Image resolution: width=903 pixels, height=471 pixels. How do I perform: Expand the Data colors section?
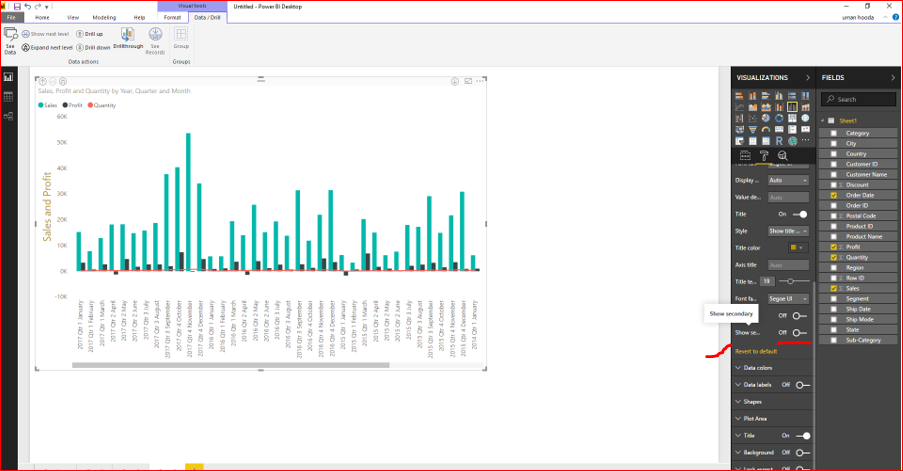point(754,367)
